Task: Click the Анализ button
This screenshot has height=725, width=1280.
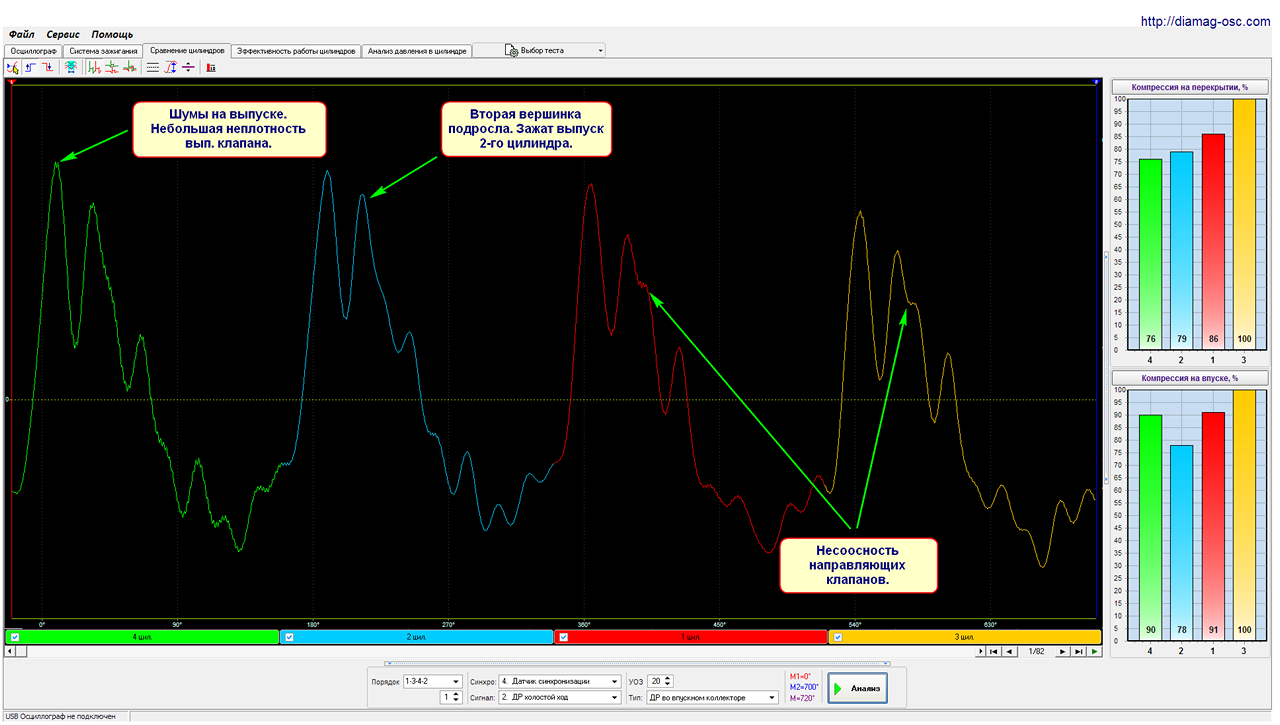Action: click(x=857, y=689)
